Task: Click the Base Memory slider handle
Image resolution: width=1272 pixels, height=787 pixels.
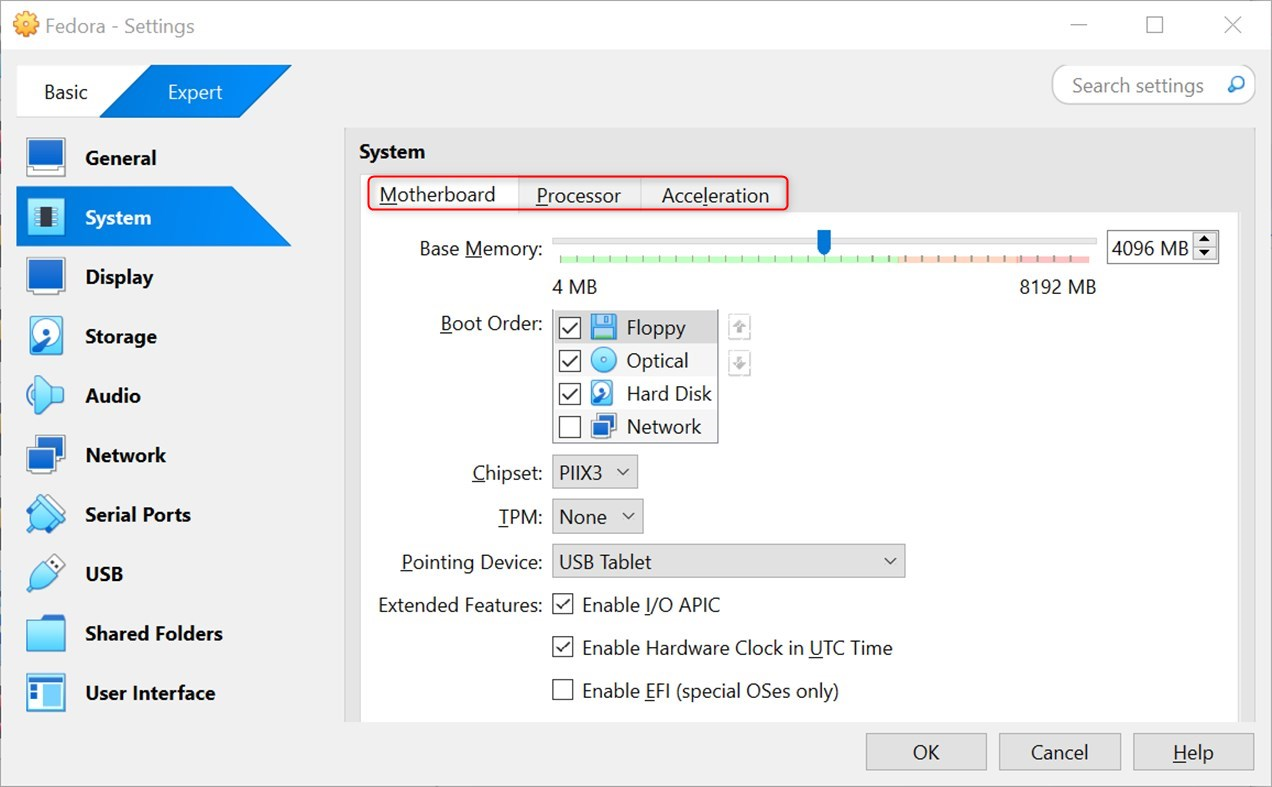Action: (824, 242)
